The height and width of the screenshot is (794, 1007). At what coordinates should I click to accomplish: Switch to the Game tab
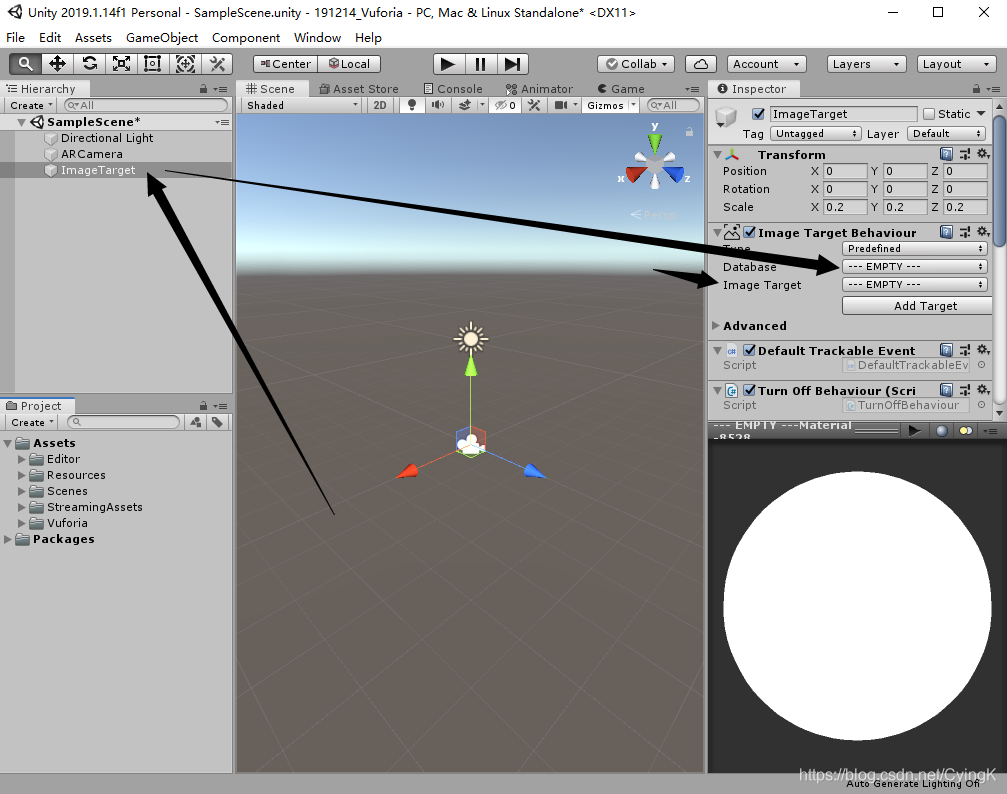click(x=620, y=89)
